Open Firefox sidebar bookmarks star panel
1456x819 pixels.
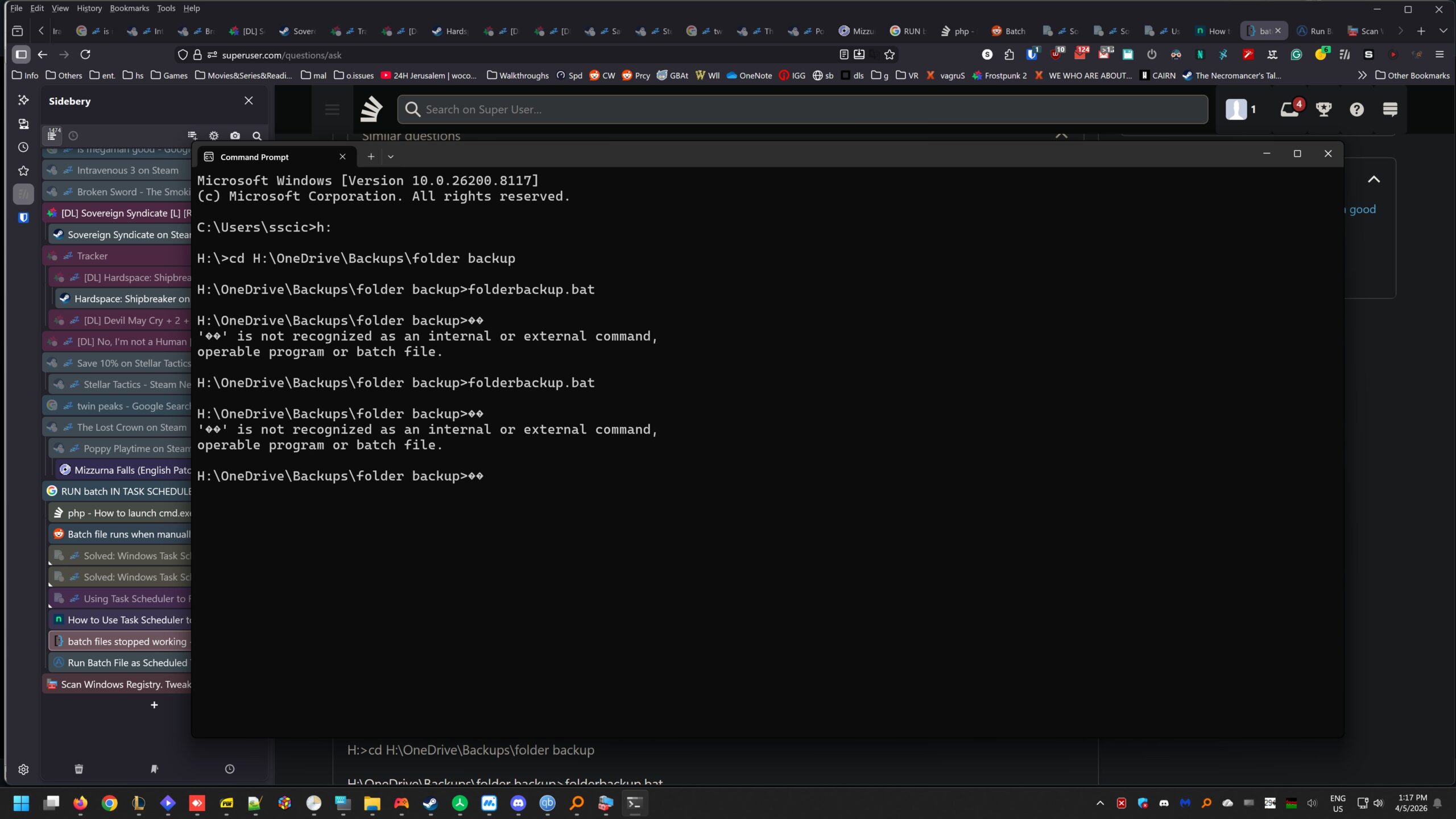click(23, 171)
